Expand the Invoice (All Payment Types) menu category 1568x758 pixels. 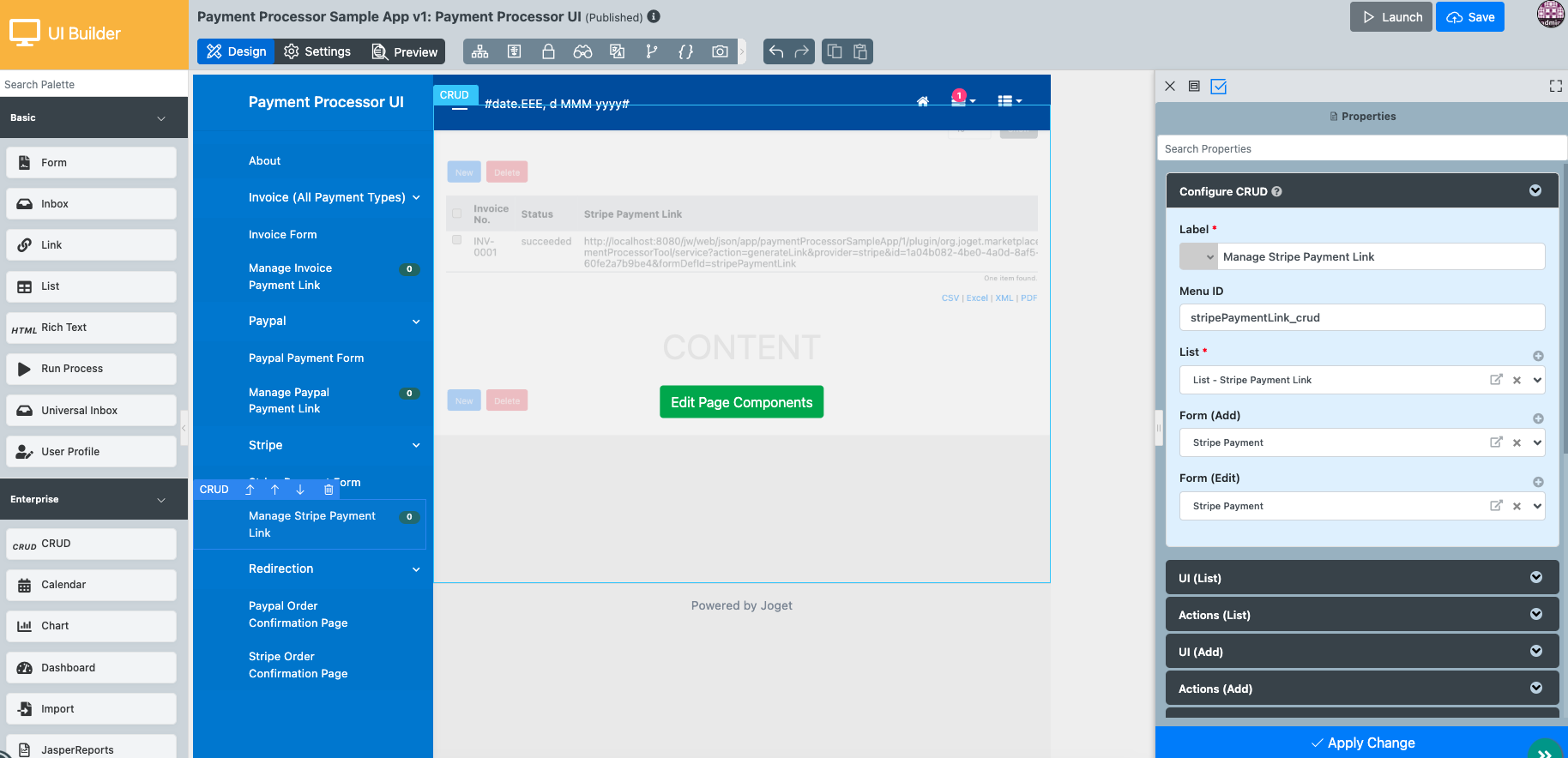tap(416, 198)
